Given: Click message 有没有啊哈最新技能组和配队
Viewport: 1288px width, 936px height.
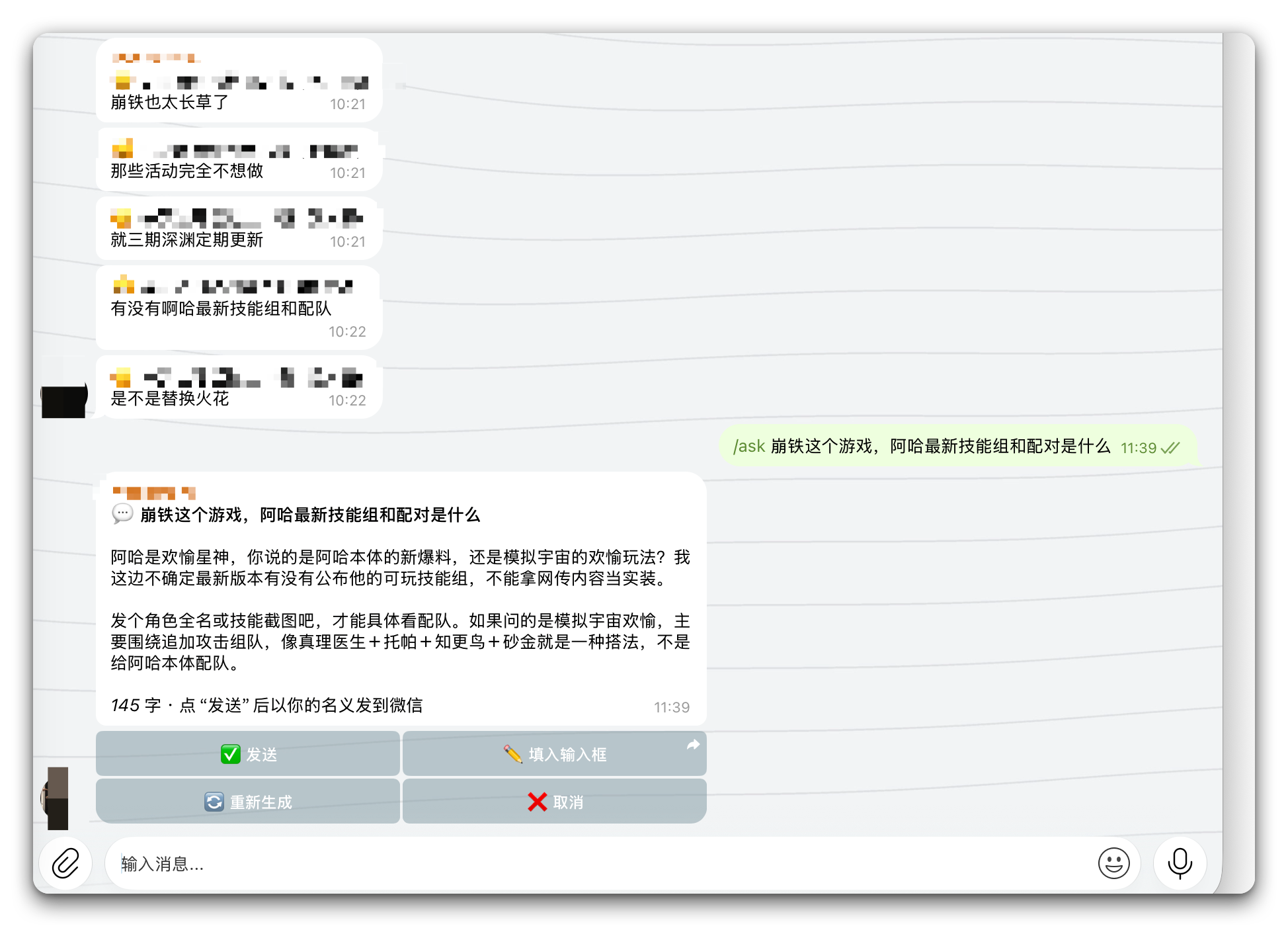Looking at the screenshot, I should (221, 308).
